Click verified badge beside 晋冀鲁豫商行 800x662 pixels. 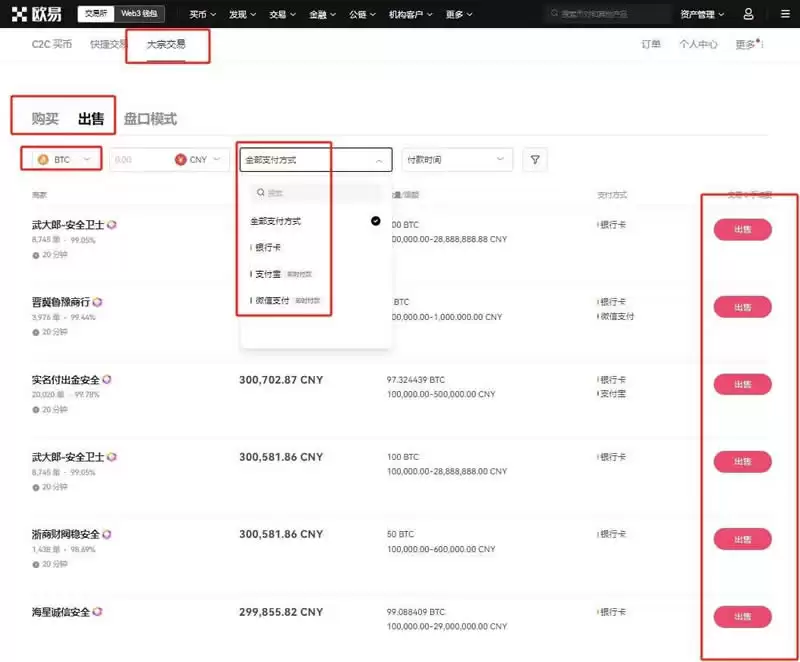point(97,302)
